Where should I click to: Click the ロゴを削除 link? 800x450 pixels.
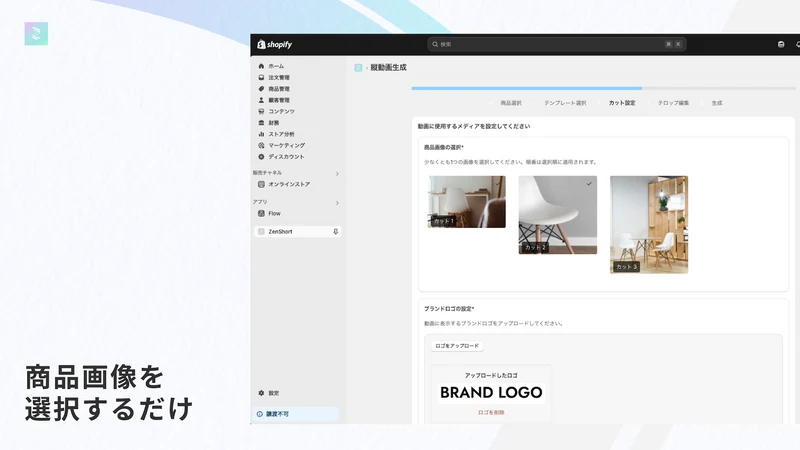491,412
